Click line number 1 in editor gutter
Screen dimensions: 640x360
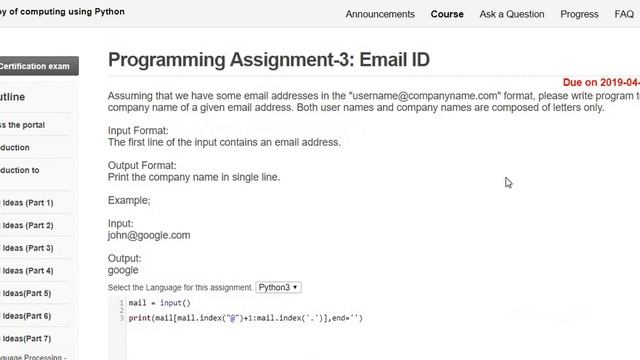[x=121, y=303]
